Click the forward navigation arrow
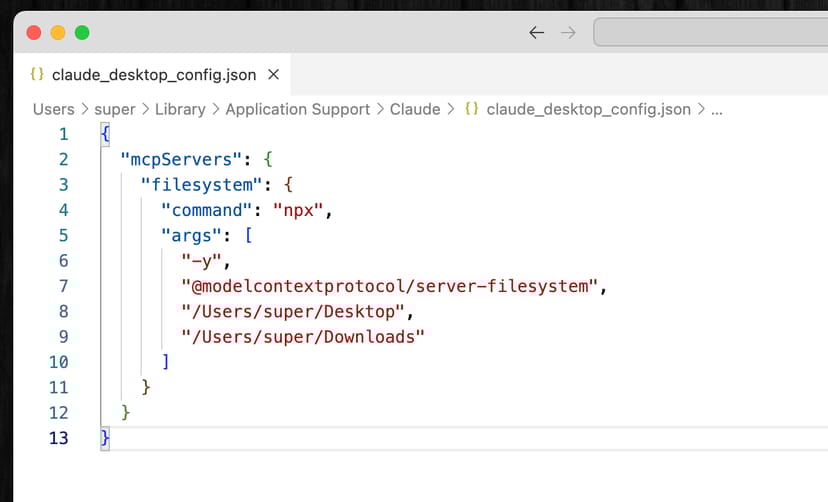The image size is (828, 502). point(568,33)
